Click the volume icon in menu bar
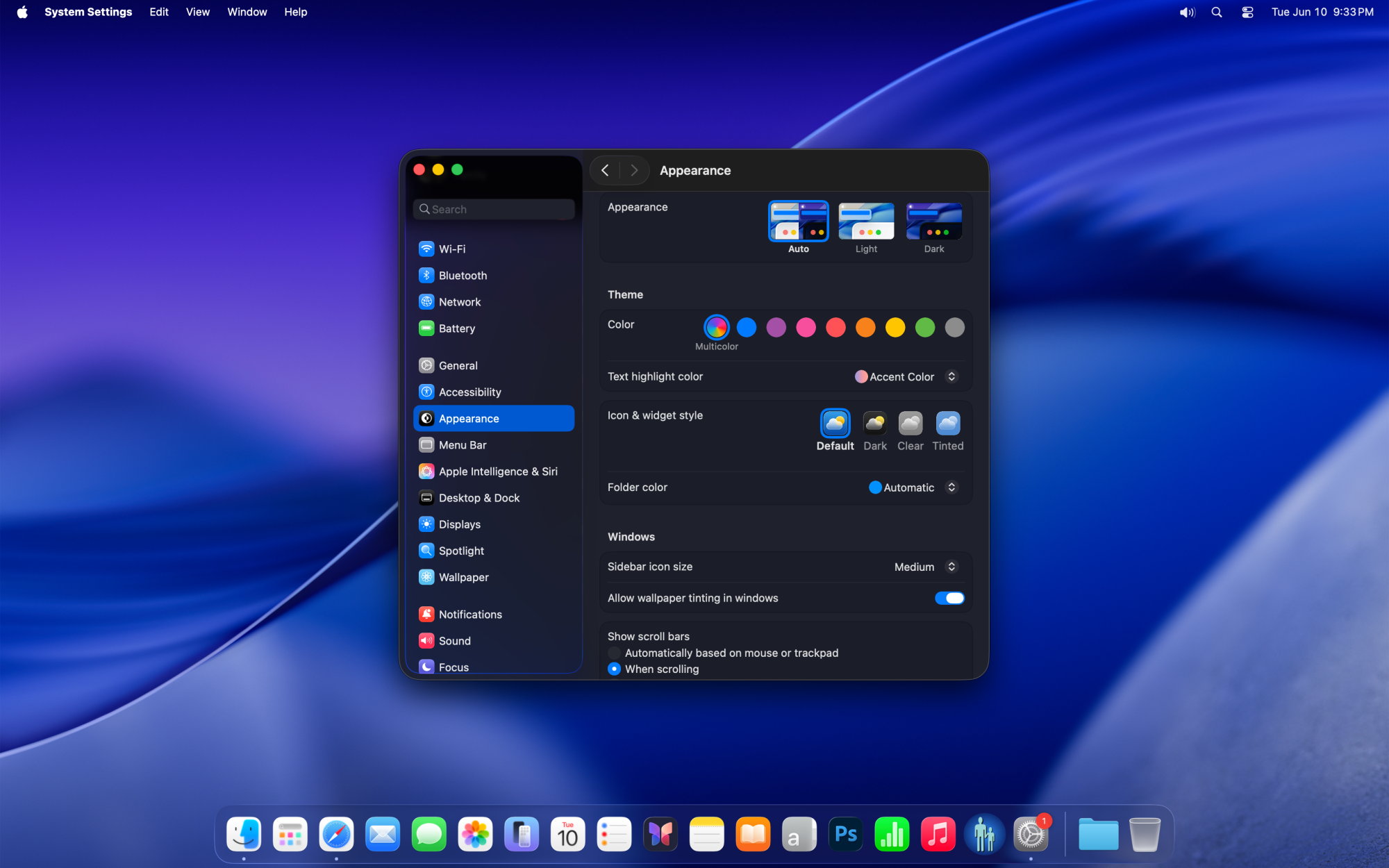This screenshot has height=868, width=1389. (x=1187, y=12)
